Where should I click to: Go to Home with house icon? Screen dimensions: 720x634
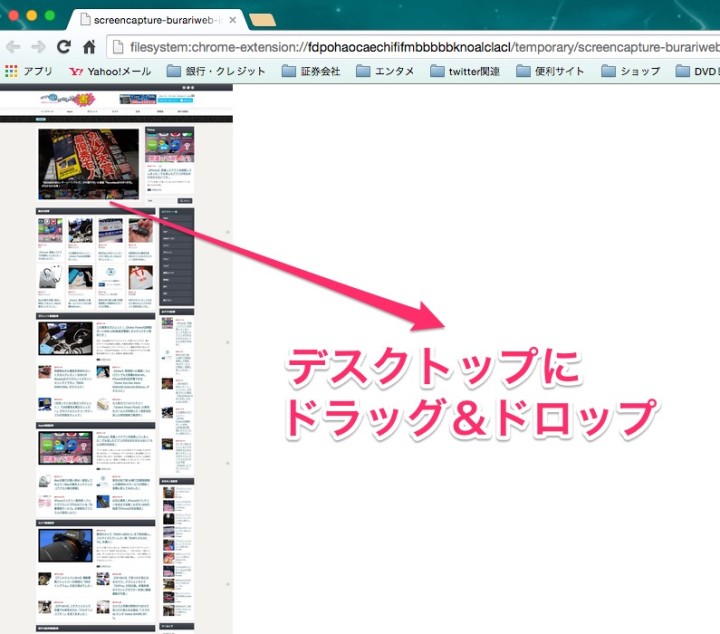coord(89,46)
